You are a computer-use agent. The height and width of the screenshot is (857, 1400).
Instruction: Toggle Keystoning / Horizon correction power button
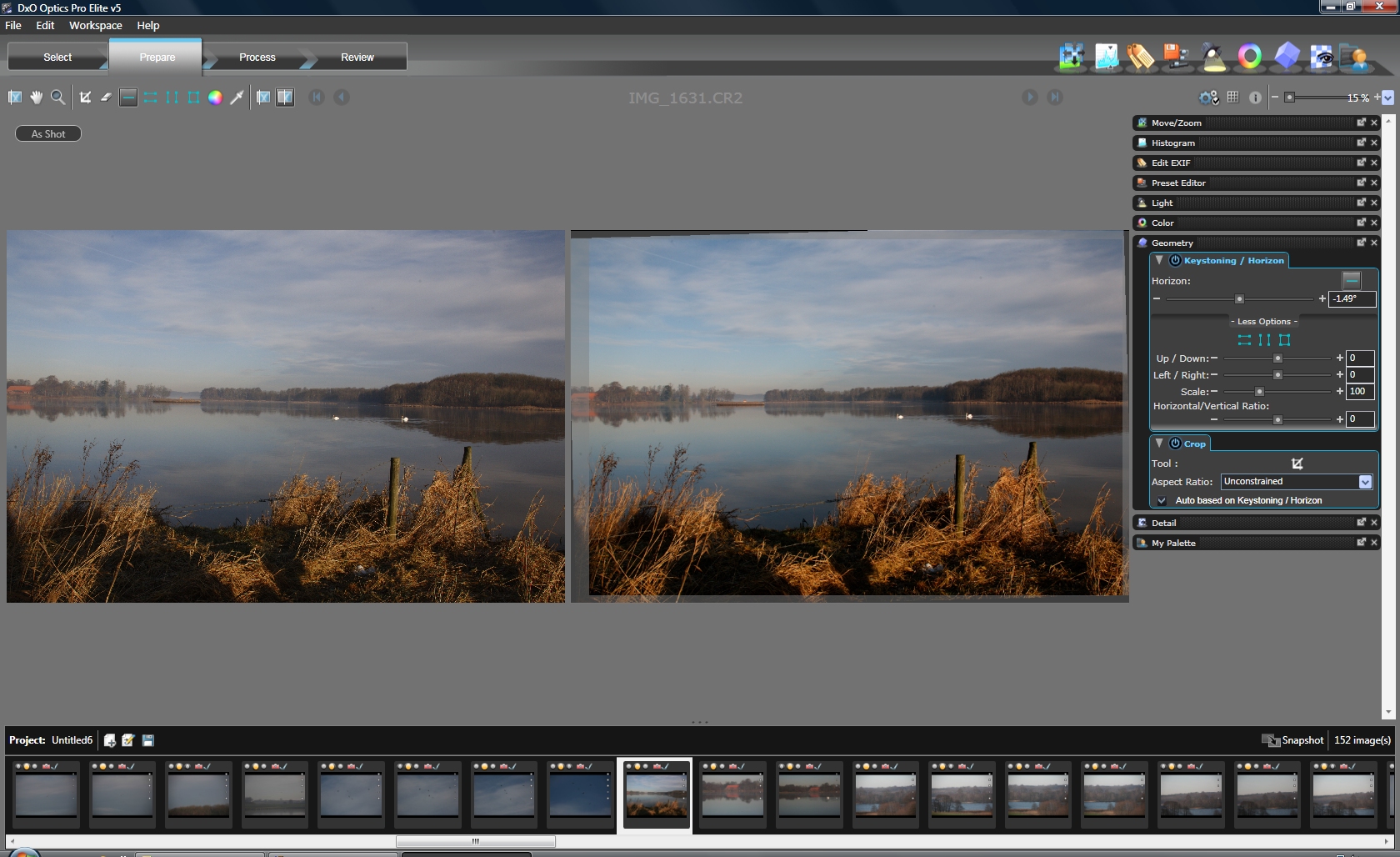(x=1175, y=261)
